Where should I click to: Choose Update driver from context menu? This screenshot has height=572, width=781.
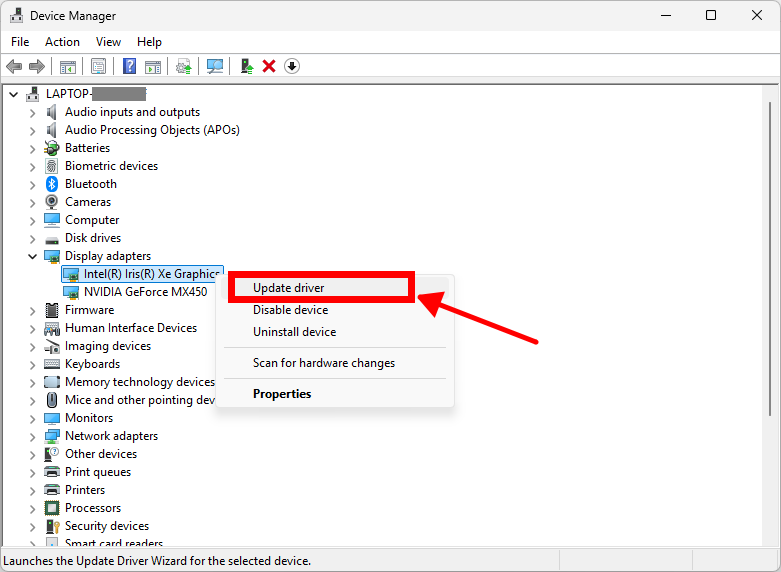[x=288, y=288]
